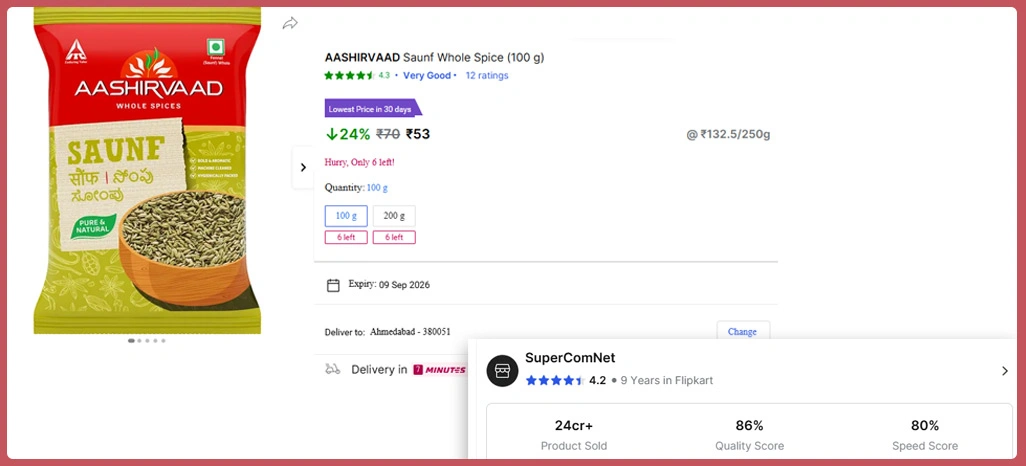Select the 100 g quantity option

point(346,216)
